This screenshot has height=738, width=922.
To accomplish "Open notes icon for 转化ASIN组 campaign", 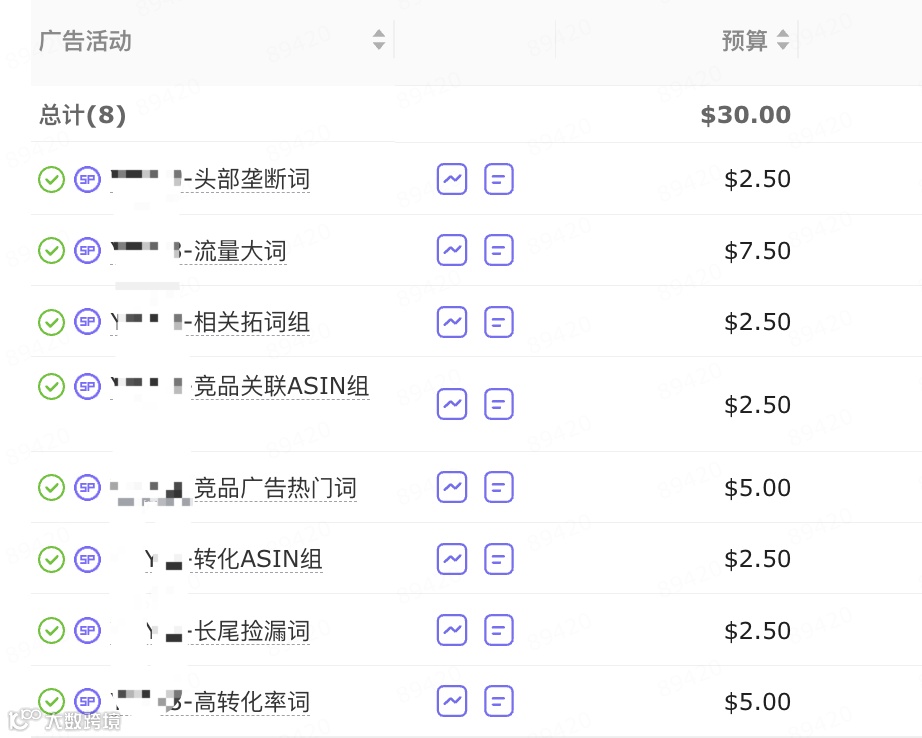I will tap(499, 559).
